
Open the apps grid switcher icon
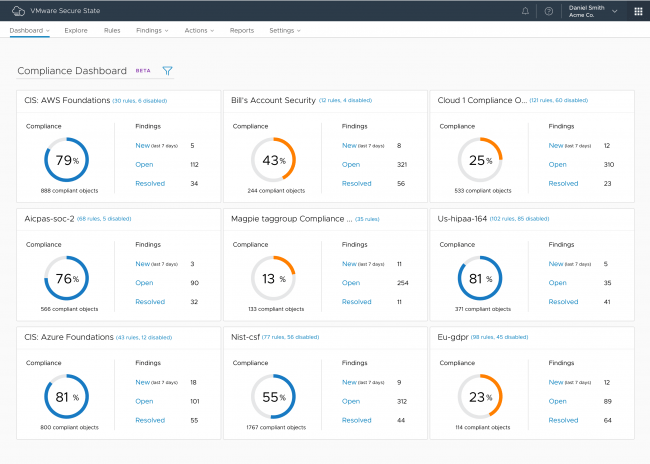(x=638, y=11)
